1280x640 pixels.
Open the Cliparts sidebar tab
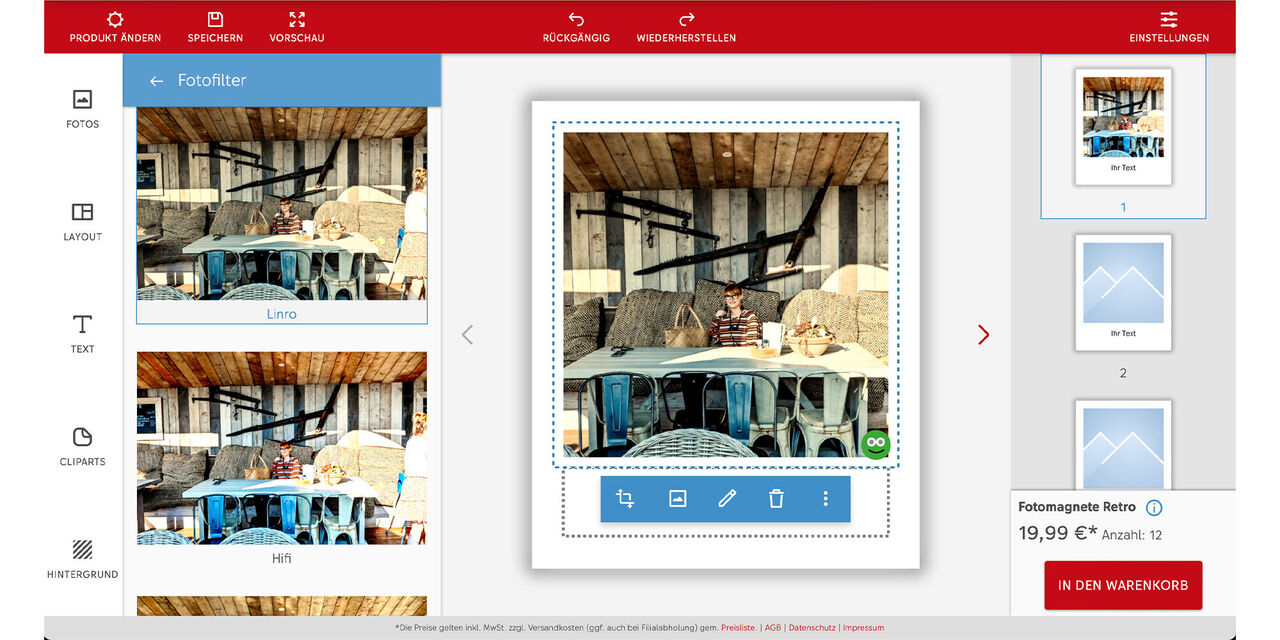tap(83, 447)
